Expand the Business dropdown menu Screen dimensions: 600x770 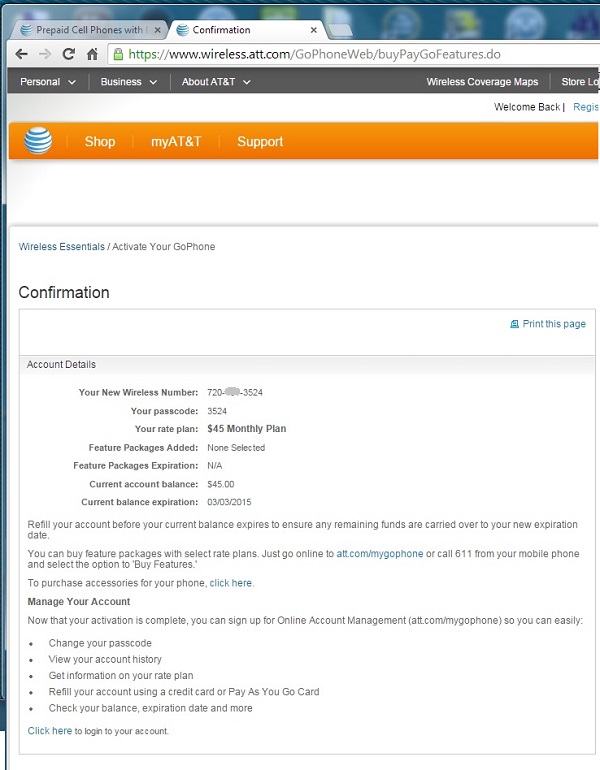[x=129, y=82]
